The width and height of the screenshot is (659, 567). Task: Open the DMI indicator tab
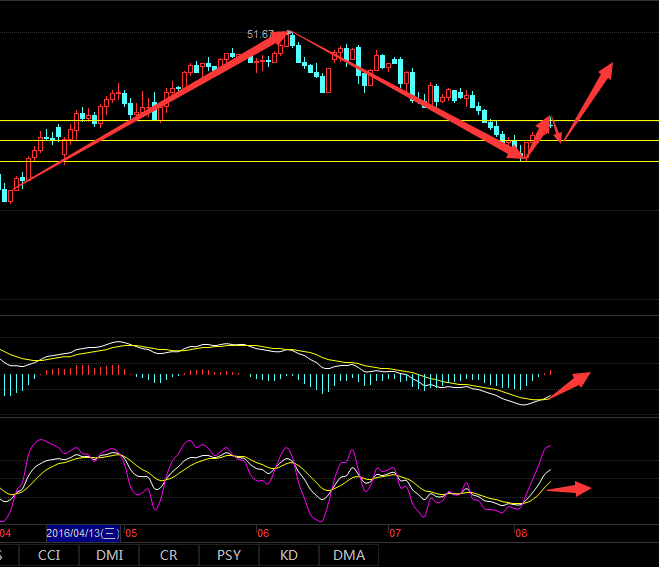109,555
